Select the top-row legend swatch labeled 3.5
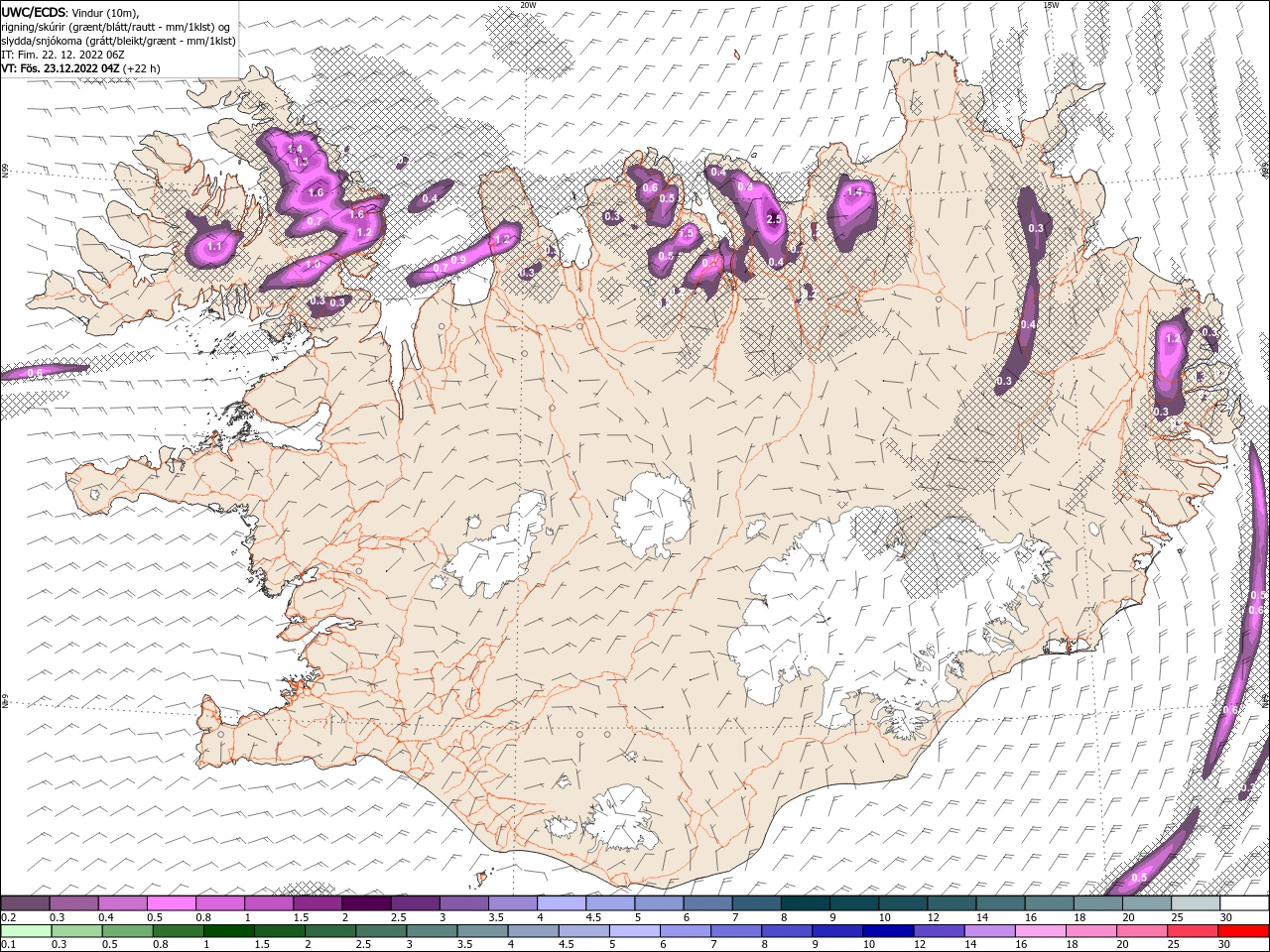 [513, 903]
